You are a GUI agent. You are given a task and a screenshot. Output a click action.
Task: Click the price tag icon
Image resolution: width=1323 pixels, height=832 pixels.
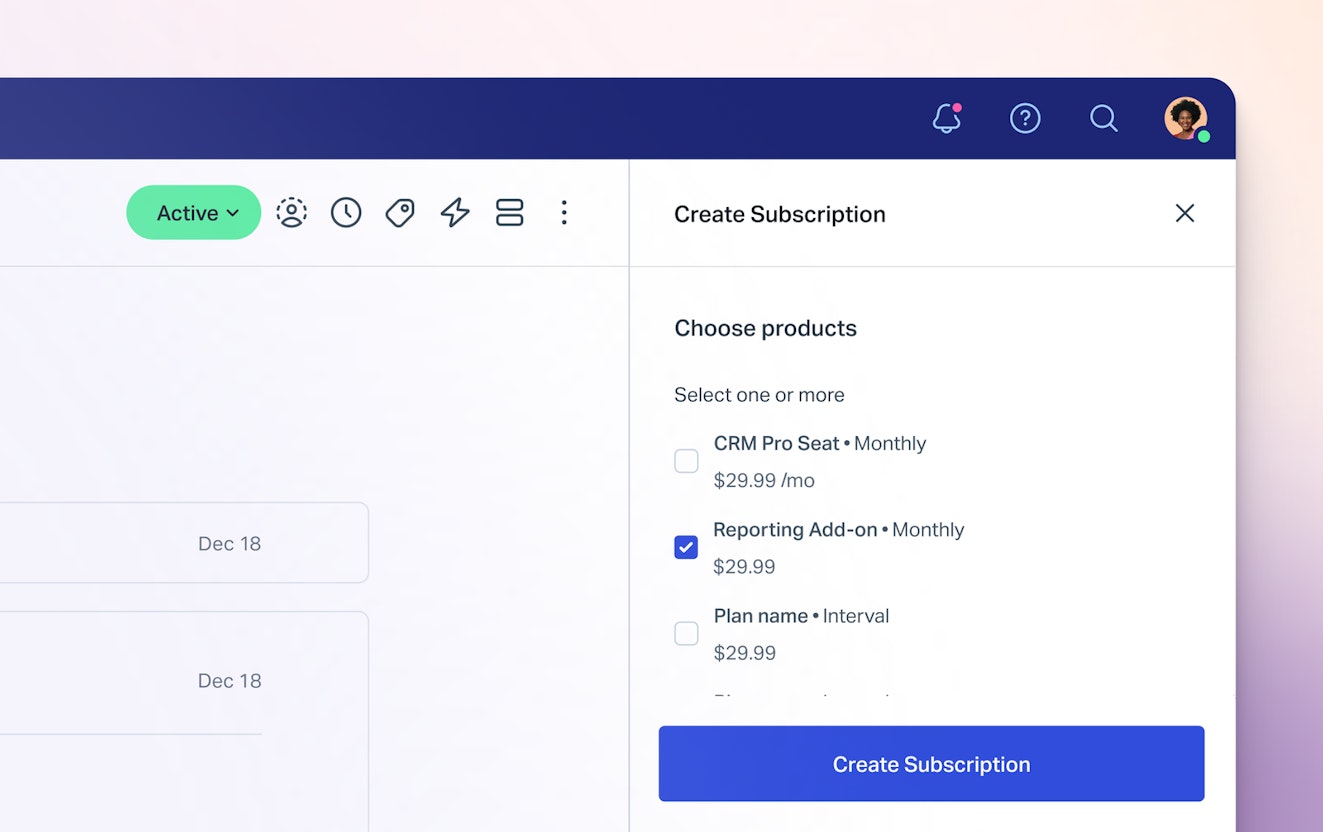(x=400, y=213)
